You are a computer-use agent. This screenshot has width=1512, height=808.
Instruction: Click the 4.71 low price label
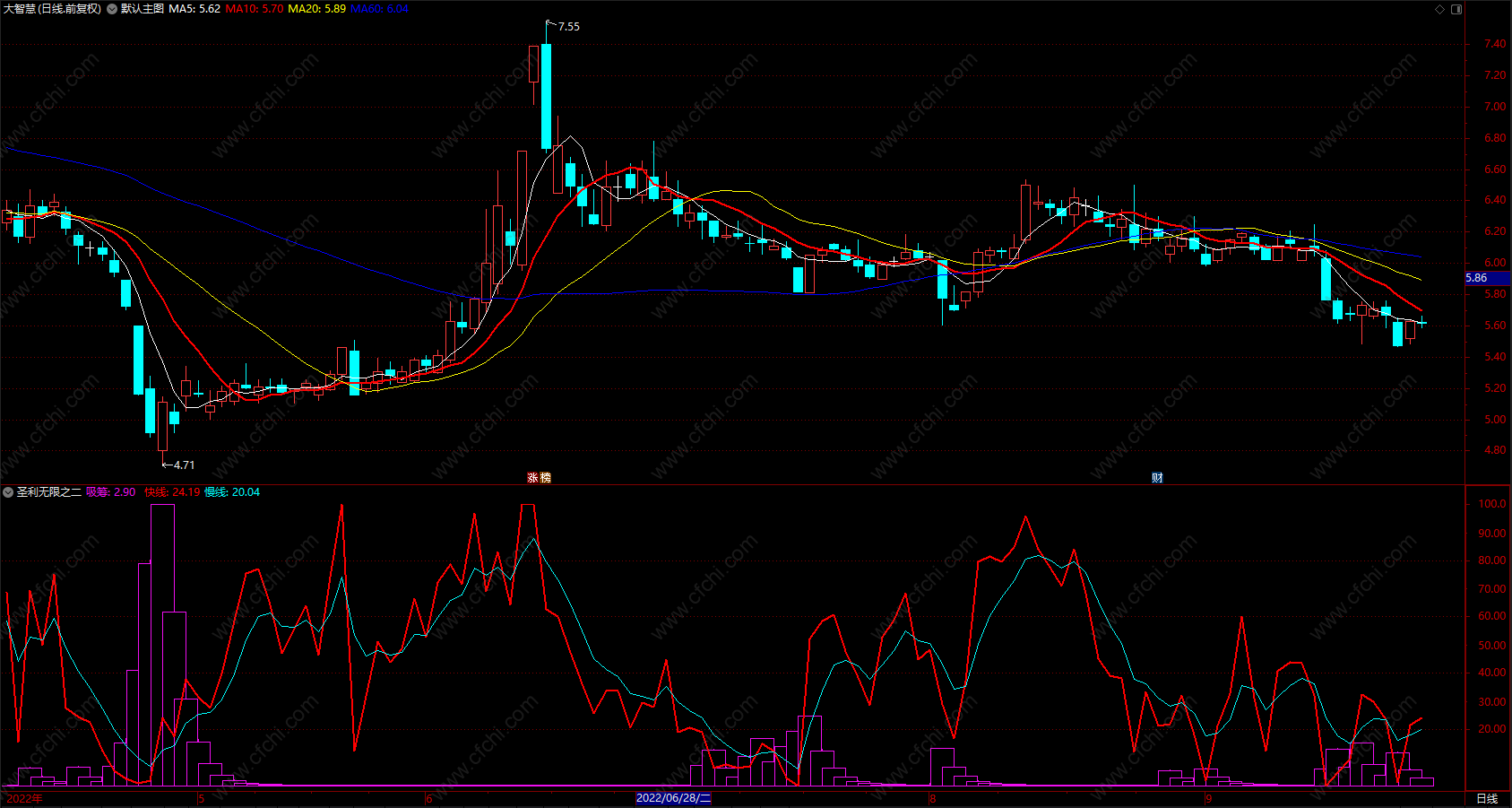pyautogui.click(x=184, y=465)
